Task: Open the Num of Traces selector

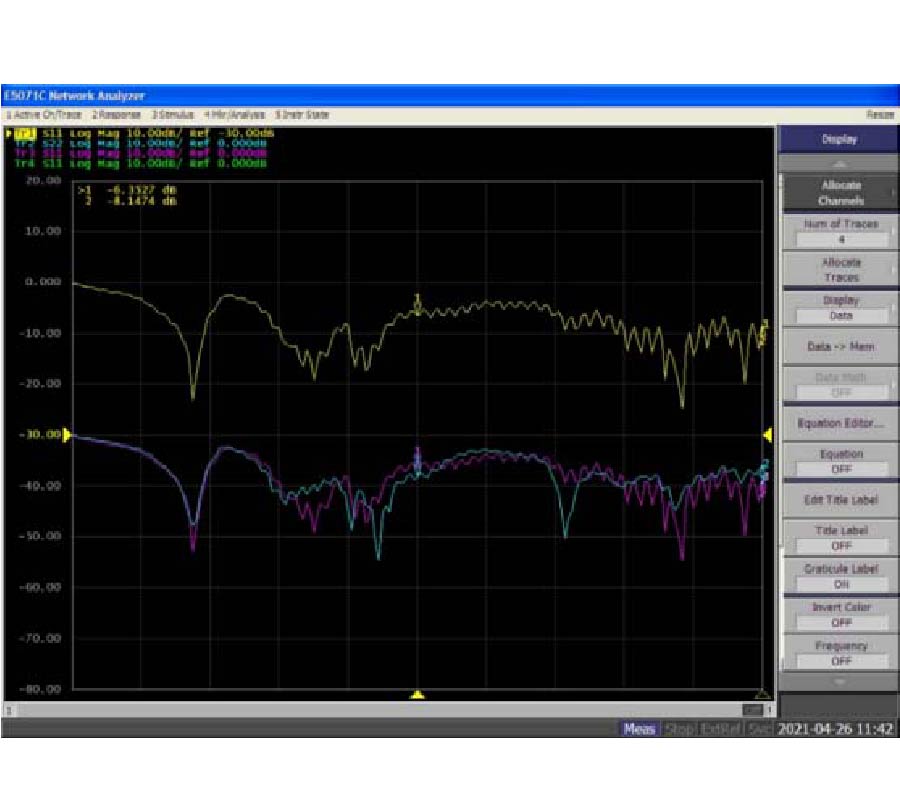Action: (840, 232)
